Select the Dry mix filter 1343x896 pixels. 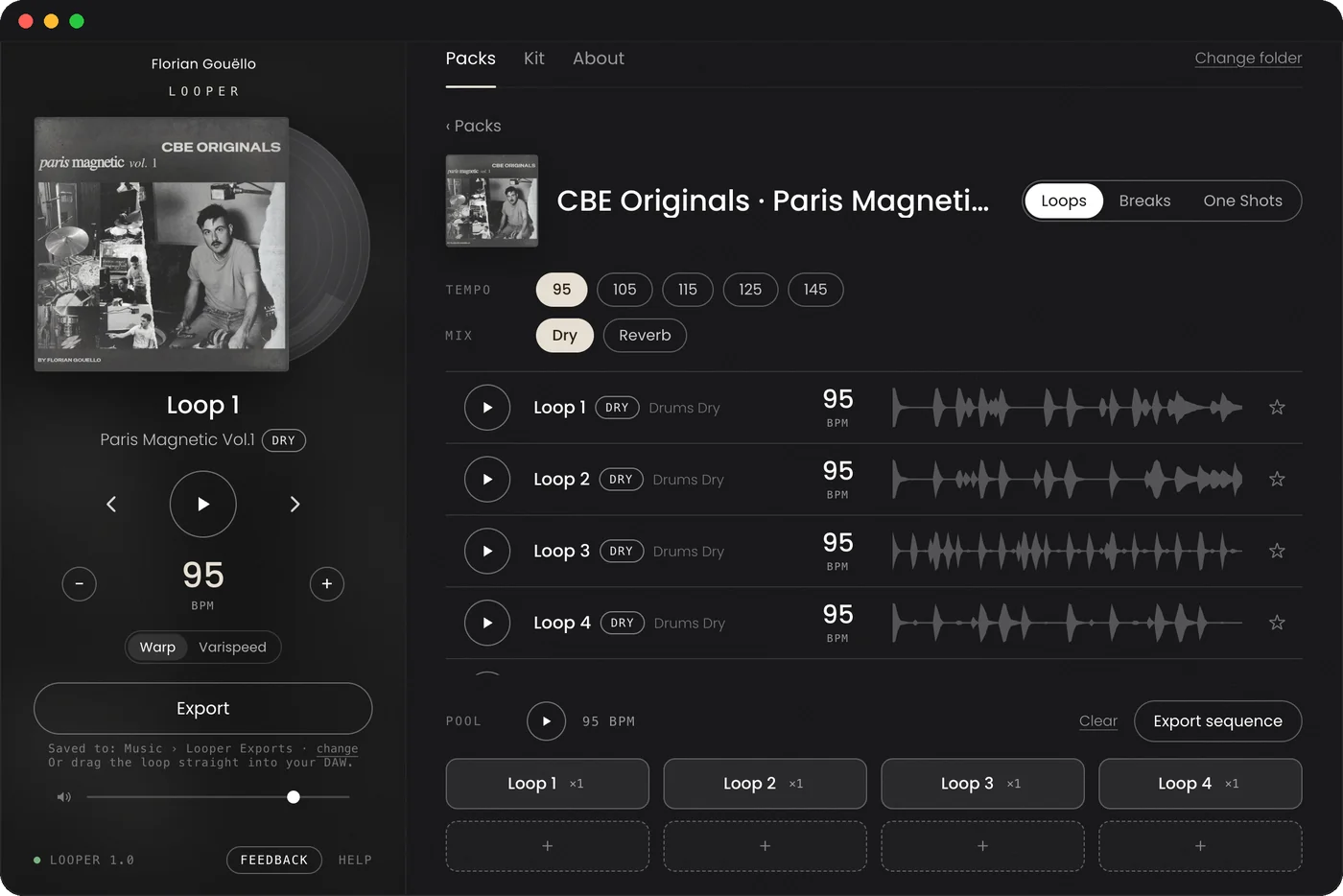(565, 336)
